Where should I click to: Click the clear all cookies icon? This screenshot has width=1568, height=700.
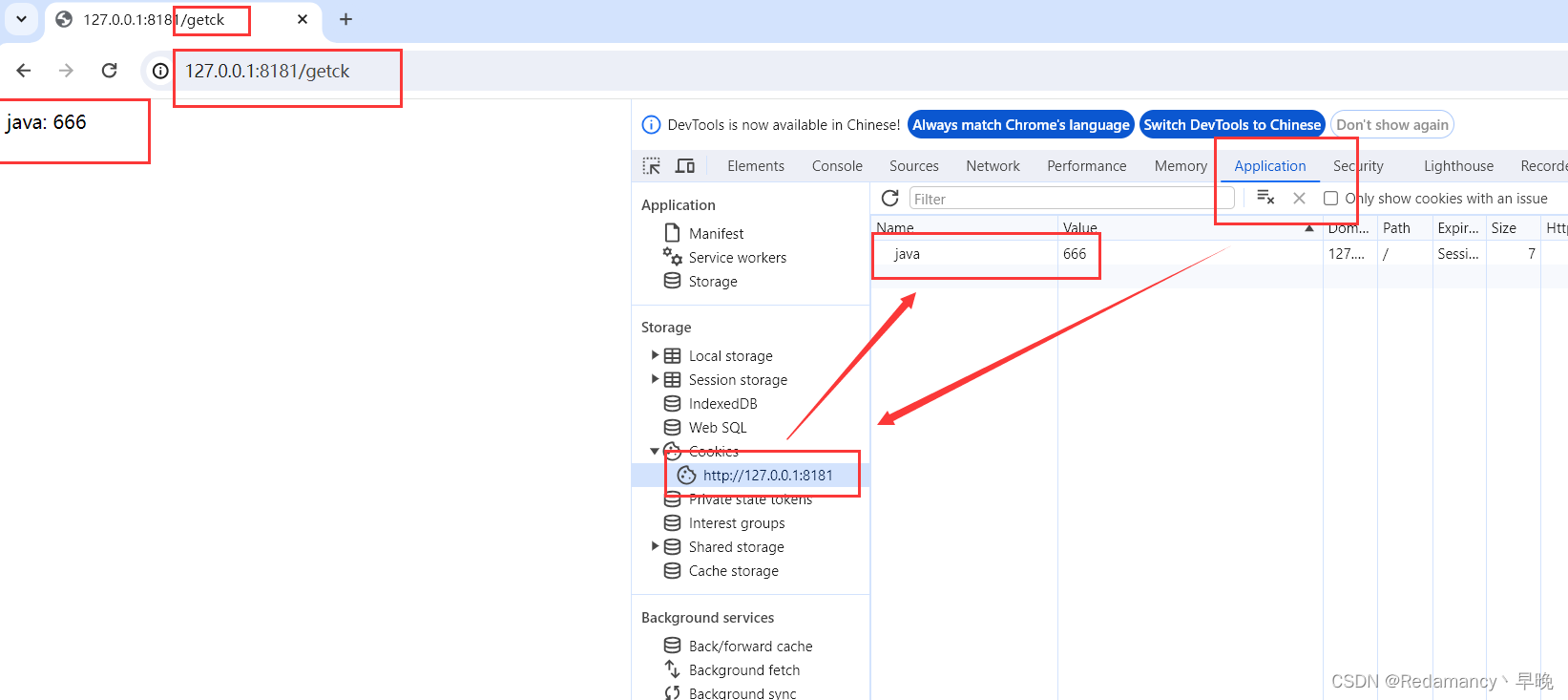click(1265, 198)
